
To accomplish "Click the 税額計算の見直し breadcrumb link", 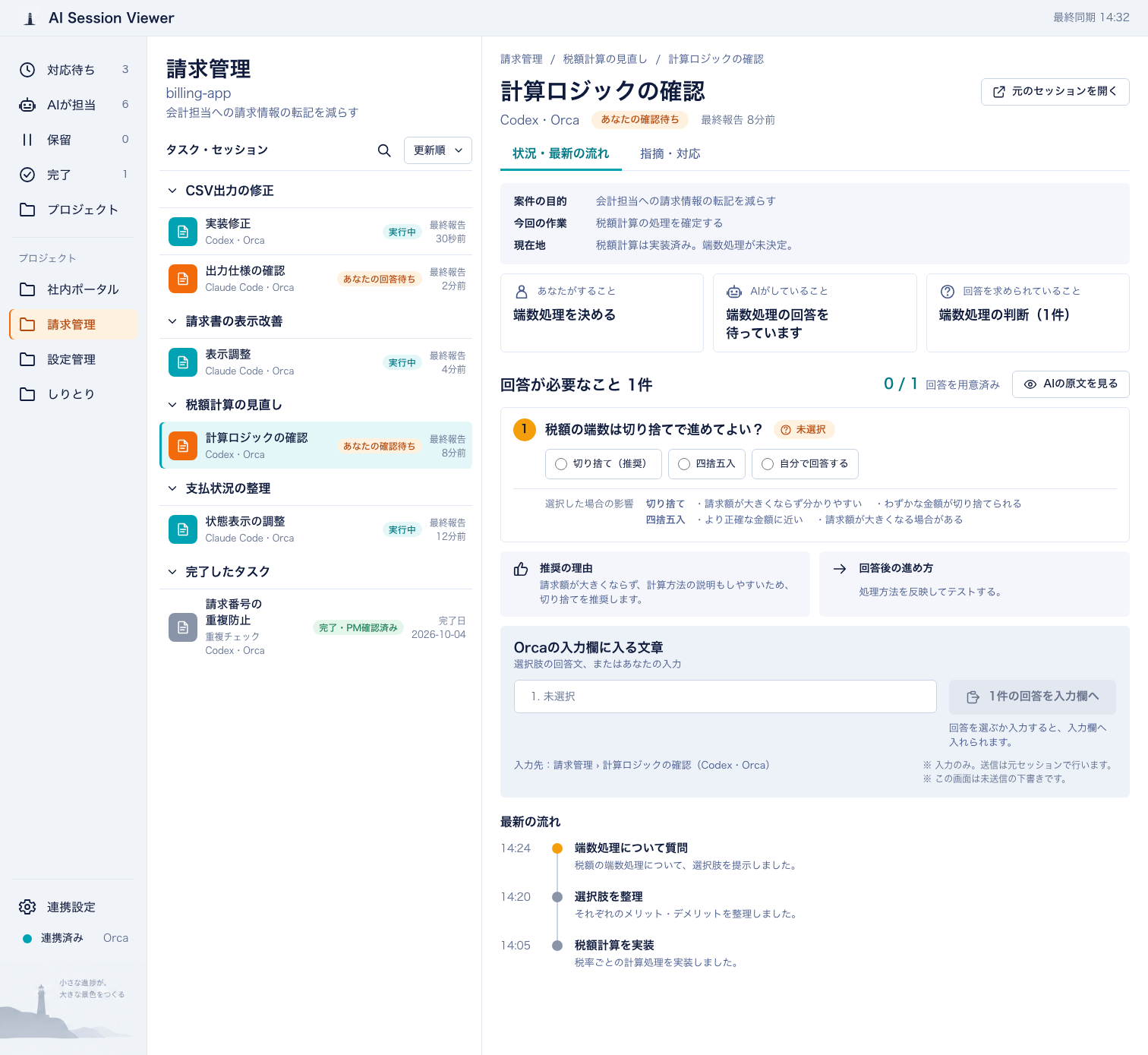I will 605,59.
